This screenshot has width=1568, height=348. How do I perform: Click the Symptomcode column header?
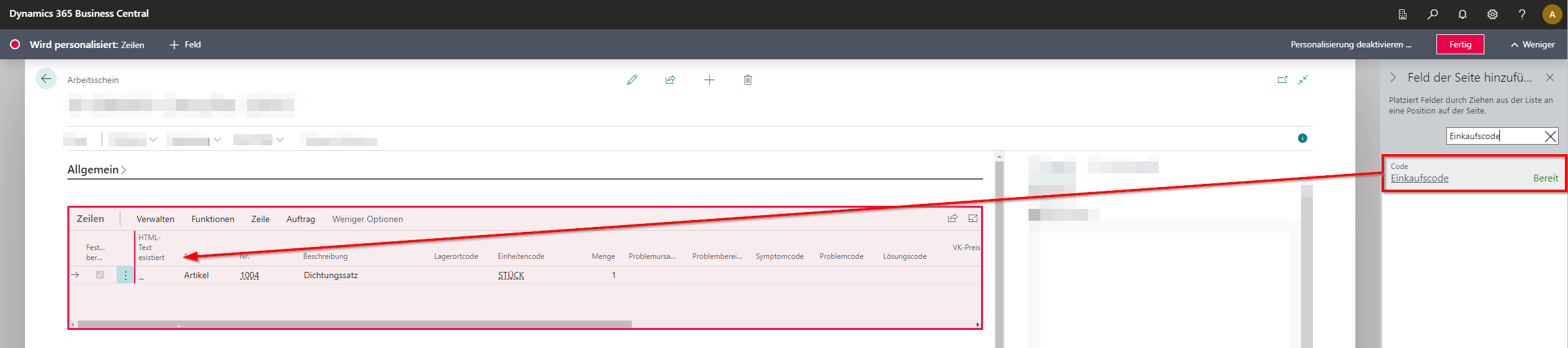pos(780,256)
